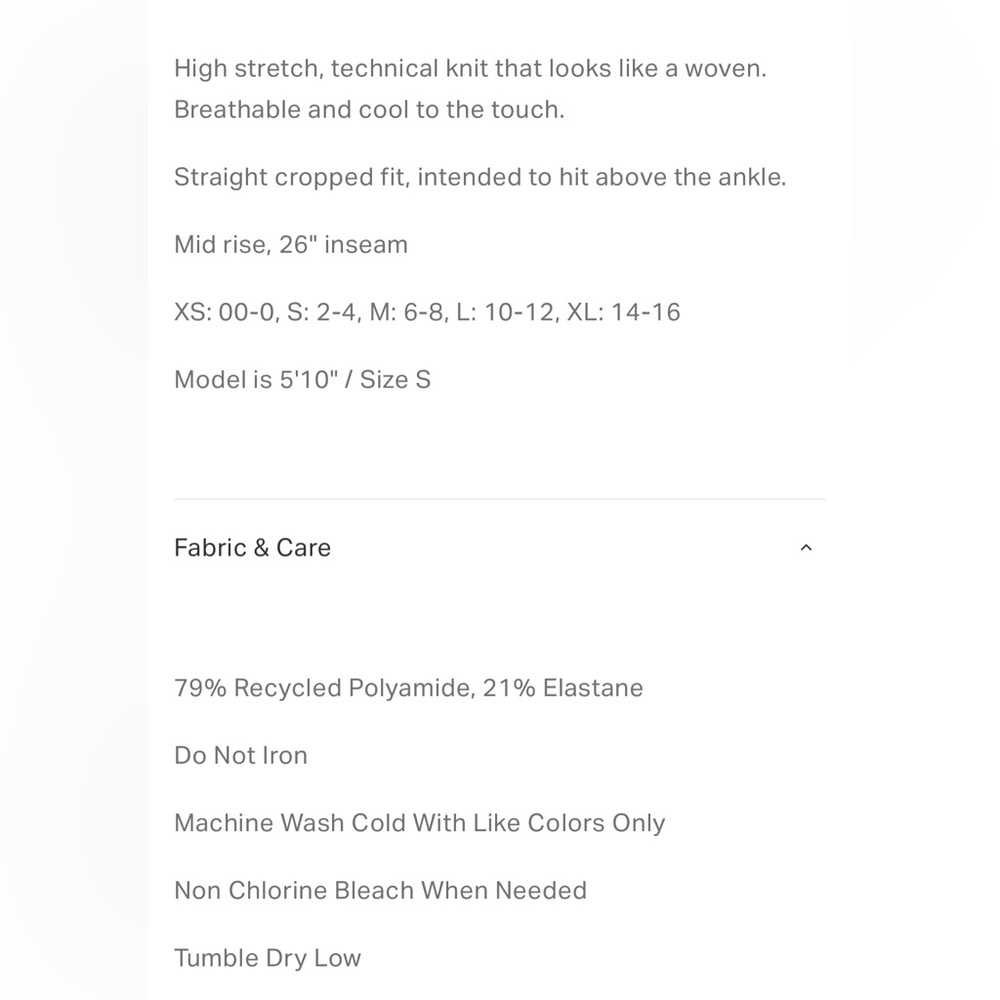Click the straight cropped fit description
The width and height of the screenshot is (1000, 1000).
480,177
